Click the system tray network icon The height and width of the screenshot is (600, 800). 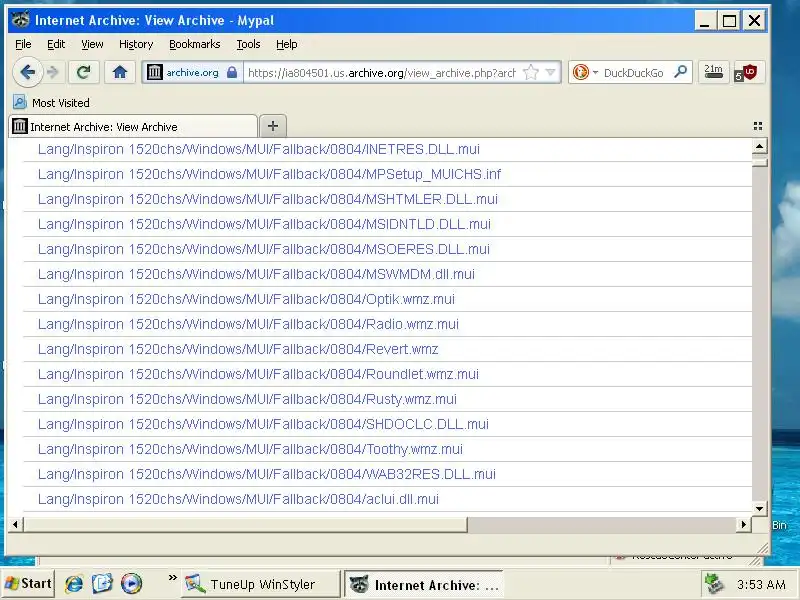pyautogui.click(x=714, y=584)
